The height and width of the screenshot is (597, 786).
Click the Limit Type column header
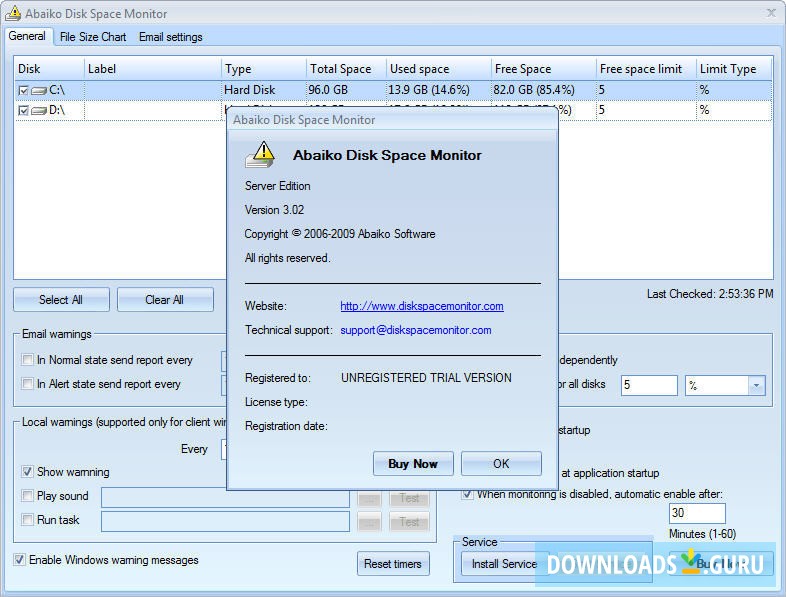[734, 69]
